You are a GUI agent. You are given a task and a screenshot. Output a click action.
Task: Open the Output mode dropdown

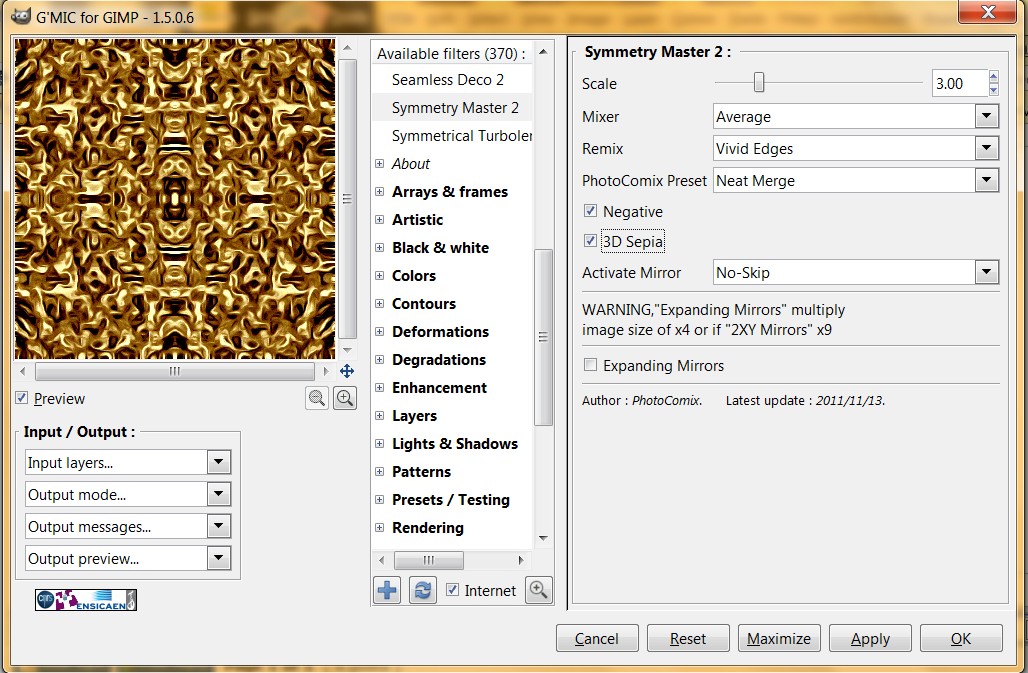[128, 494]
